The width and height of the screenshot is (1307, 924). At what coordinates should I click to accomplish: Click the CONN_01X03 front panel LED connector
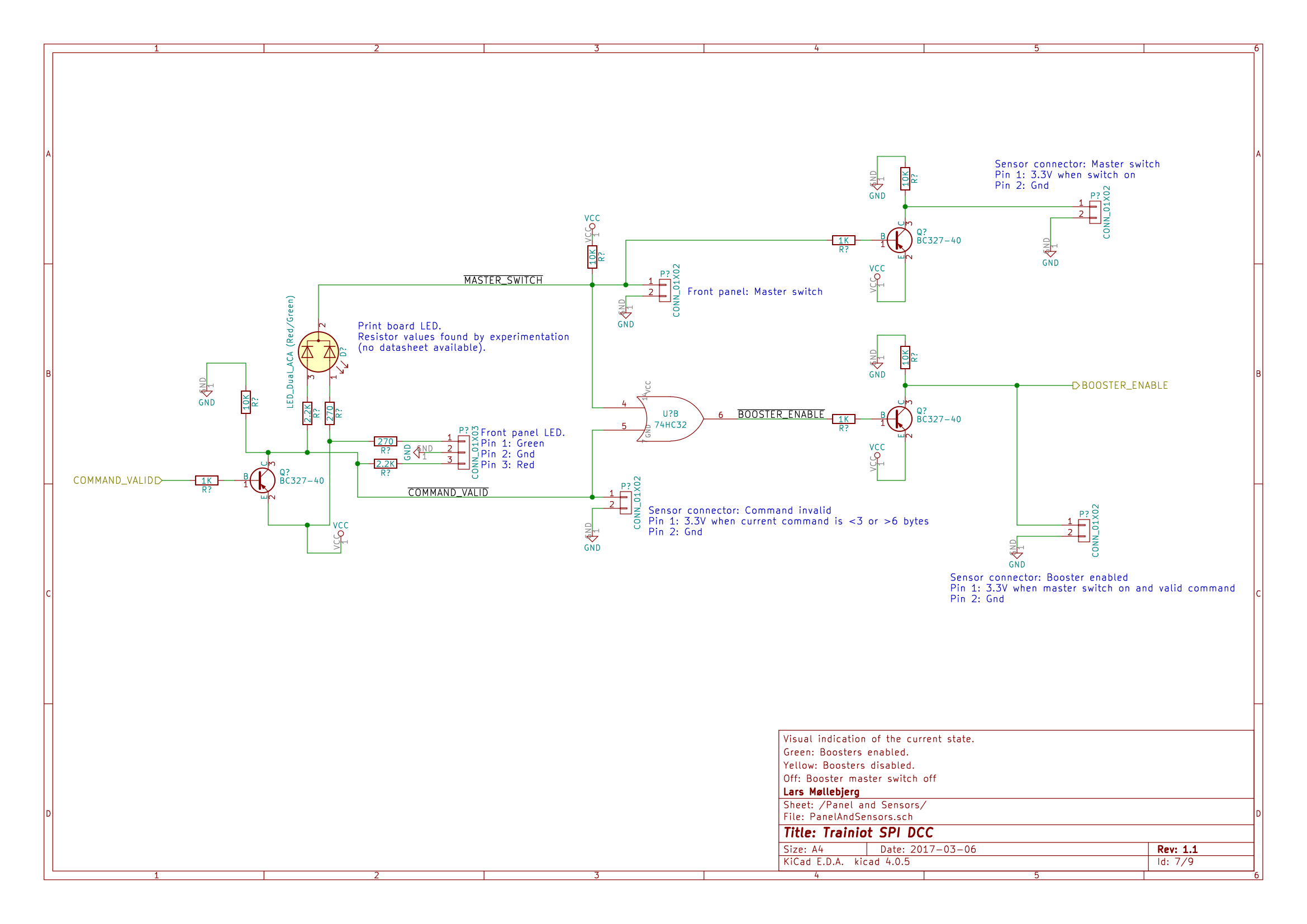coord(464,453)
